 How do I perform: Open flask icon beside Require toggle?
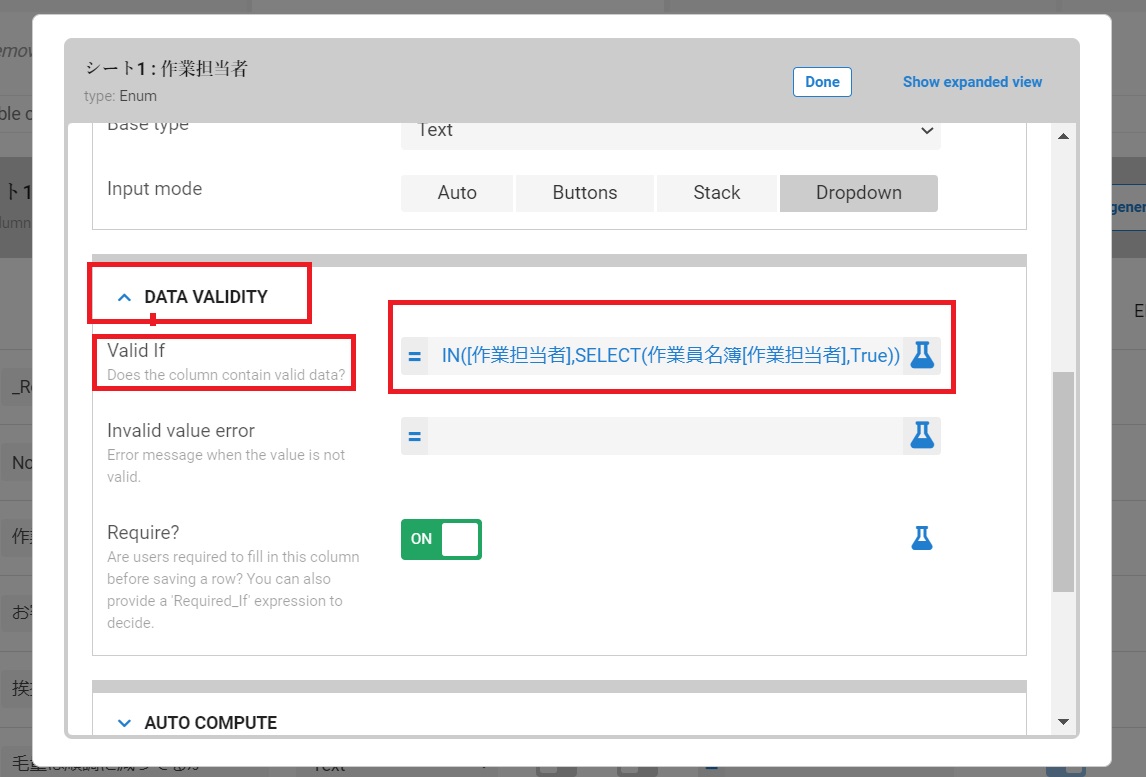point(922,538)
